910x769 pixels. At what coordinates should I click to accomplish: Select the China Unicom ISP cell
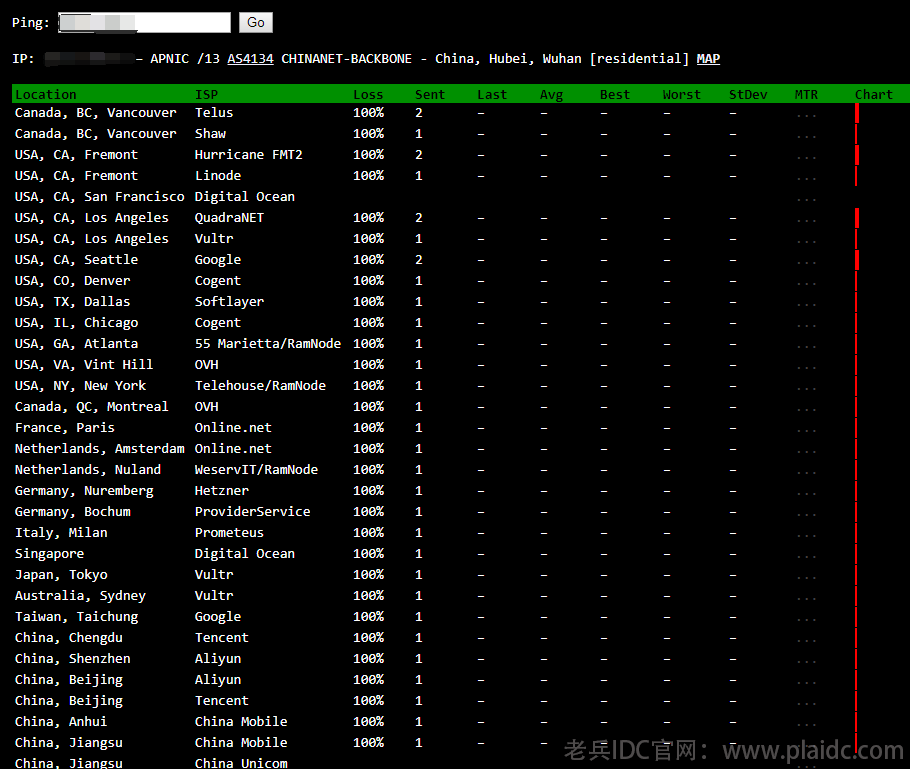(x=241, y=763)
